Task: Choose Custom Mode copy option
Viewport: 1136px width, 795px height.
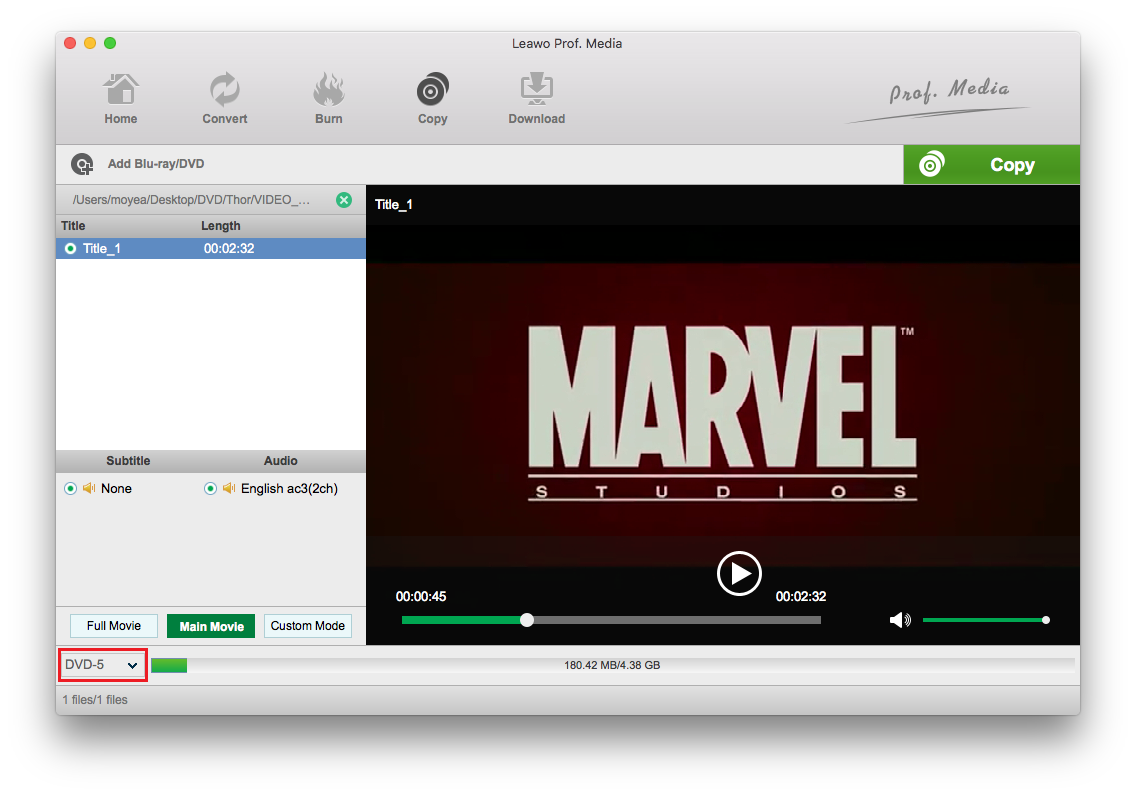Action: pos(308,625)
